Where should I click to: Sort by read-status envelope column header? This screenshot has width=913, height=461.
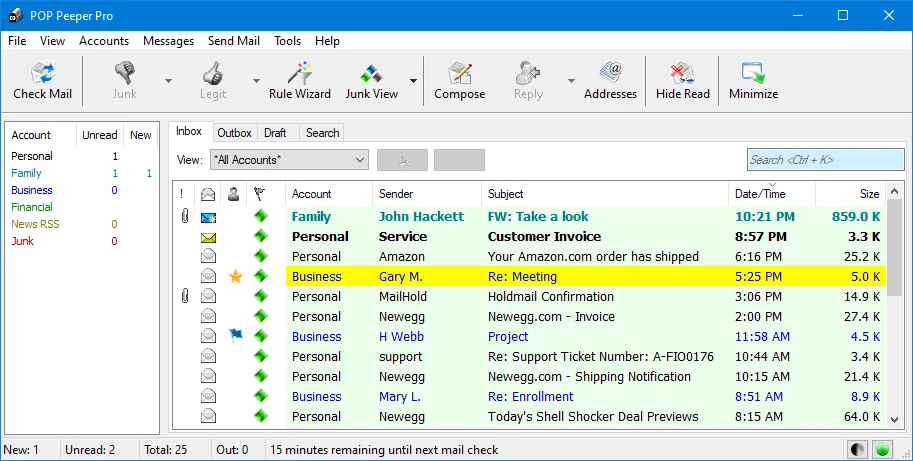[x=208, y=194]
